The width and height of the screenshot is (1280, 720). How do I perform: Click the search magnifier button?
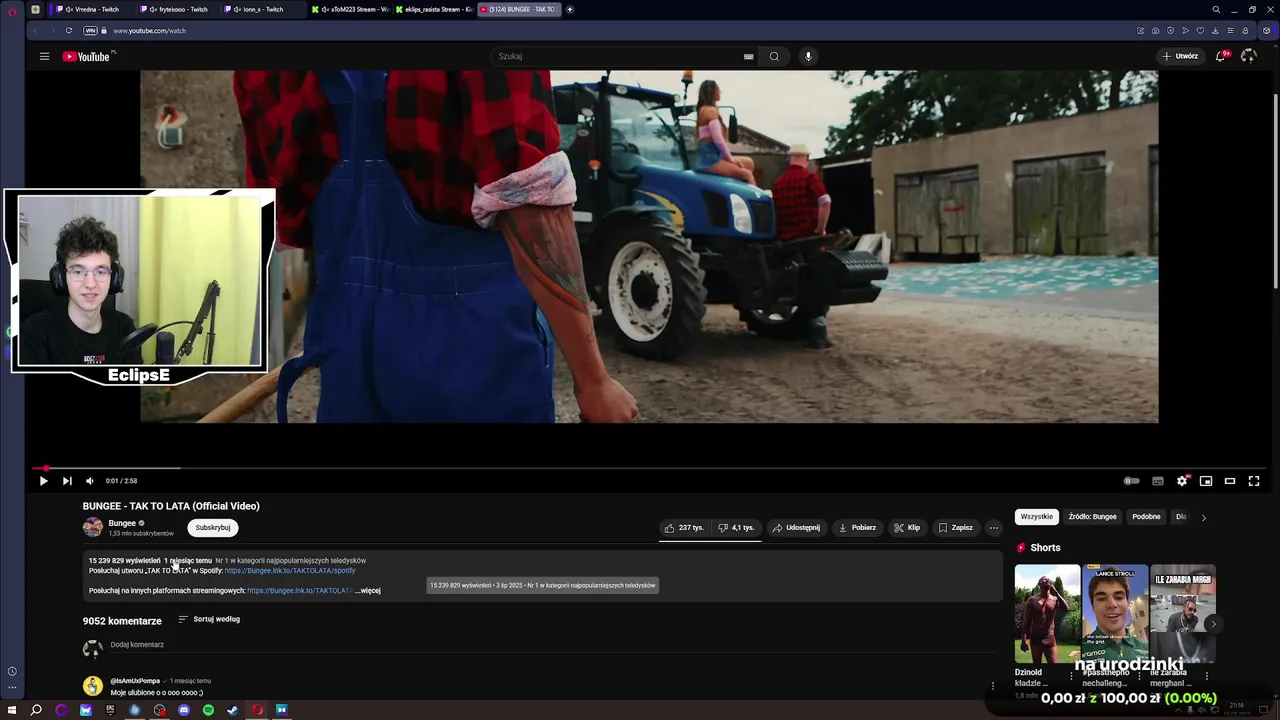pyautogui.click(x=774, y=56)
